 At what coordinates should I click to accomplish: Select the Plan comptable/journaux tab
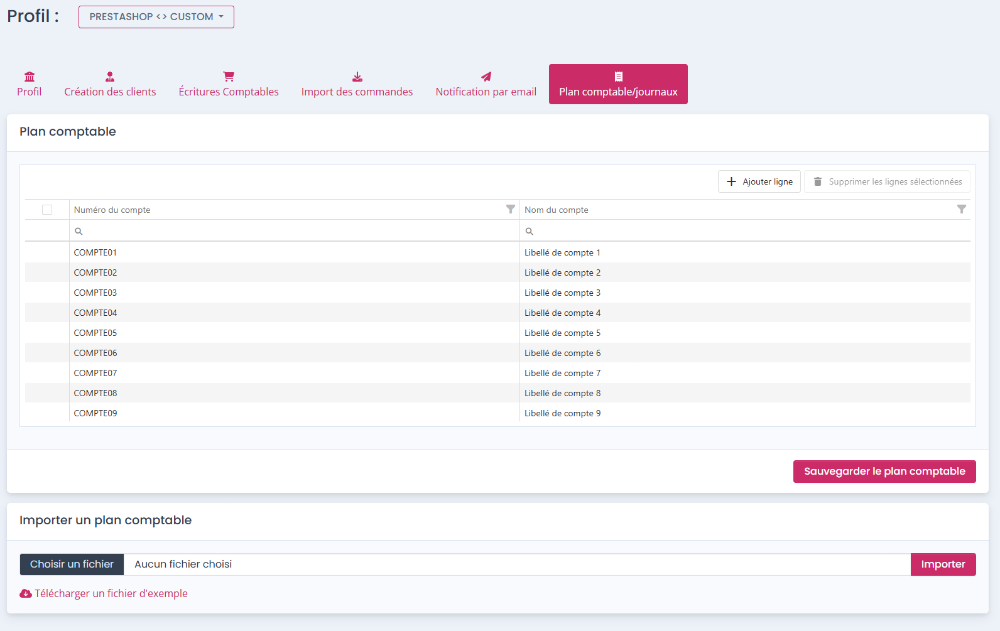(x=618, y=84)
